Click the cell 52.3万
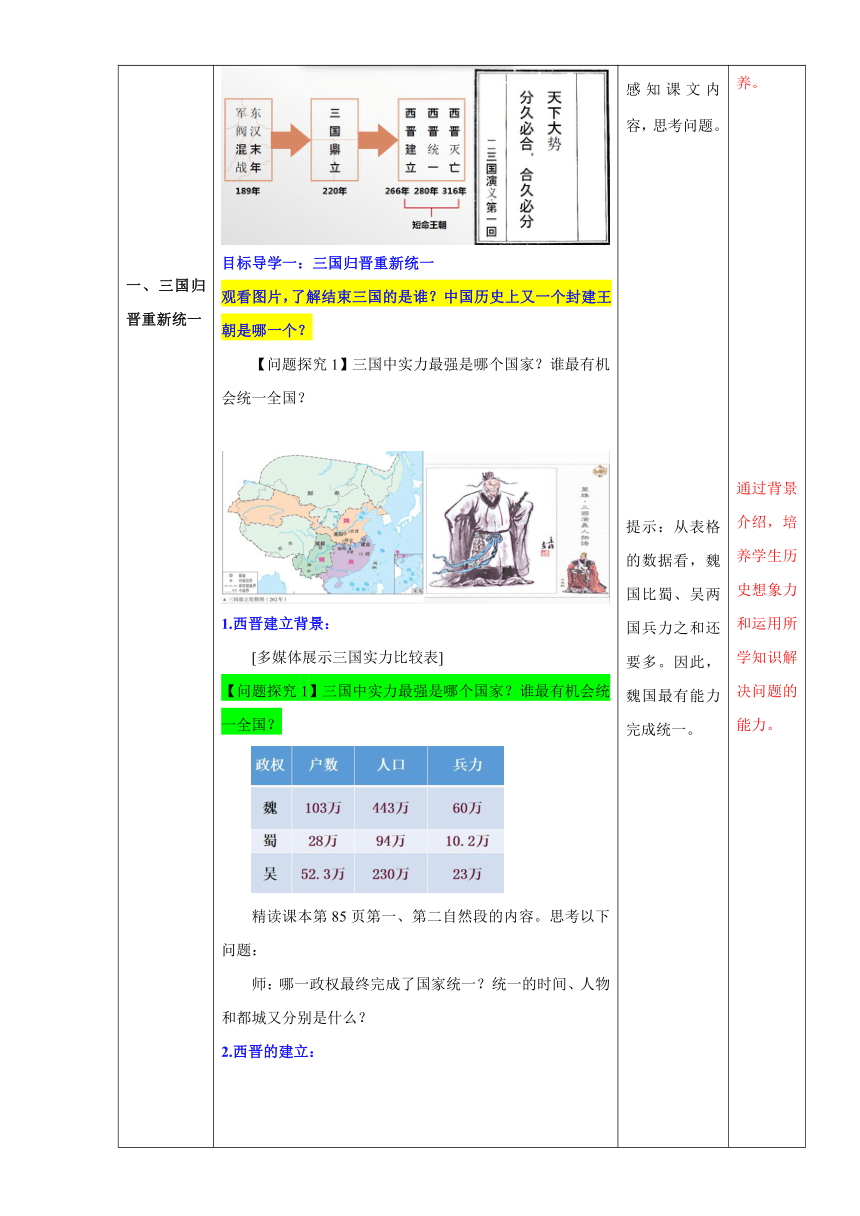This screenshot has height=1216, width=860. 323,873
